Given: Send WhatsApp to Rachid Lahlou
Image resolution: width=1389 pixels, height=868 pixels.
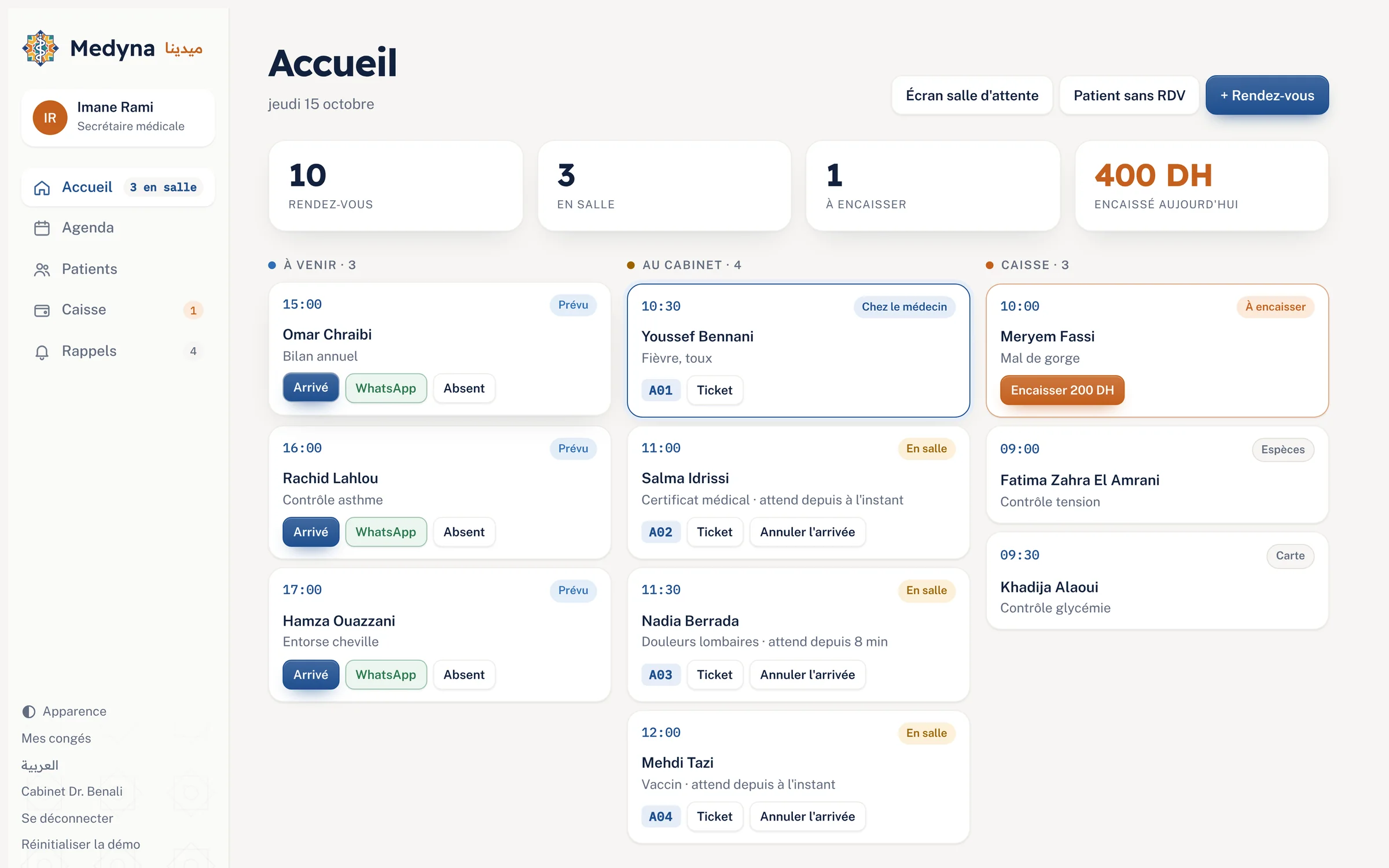Looking at the screenshot, I should click(386, 532).
